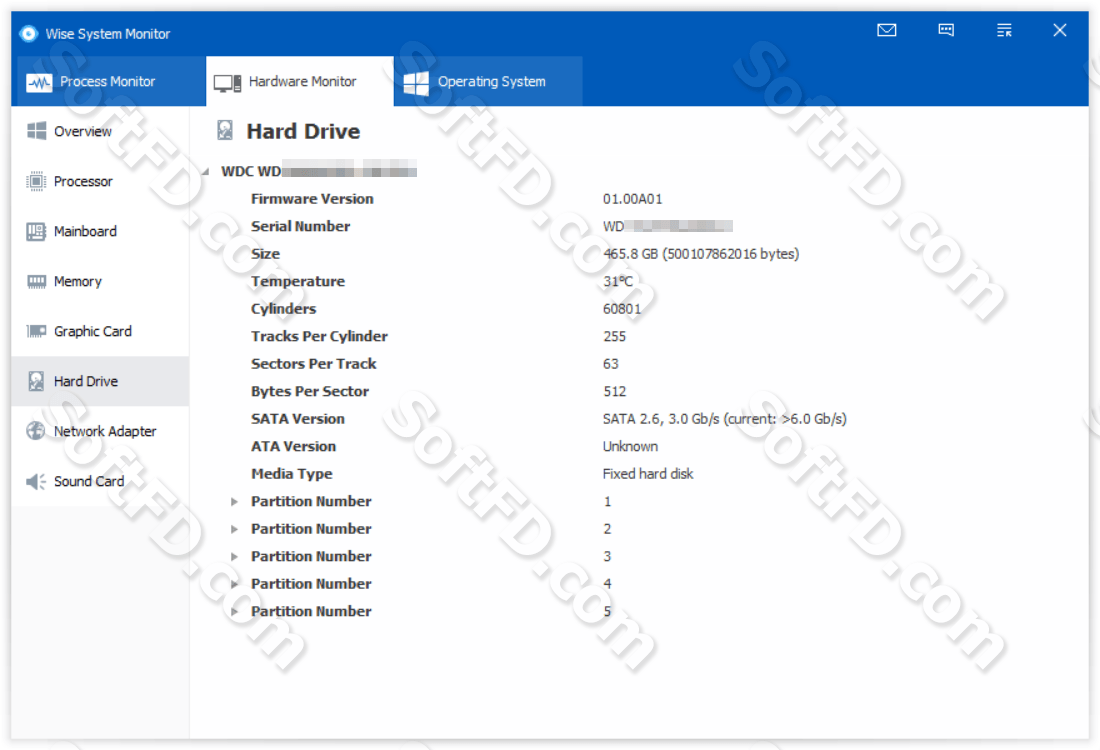
Task: Click the Processor chip icon
Action: tap(36, 181)
